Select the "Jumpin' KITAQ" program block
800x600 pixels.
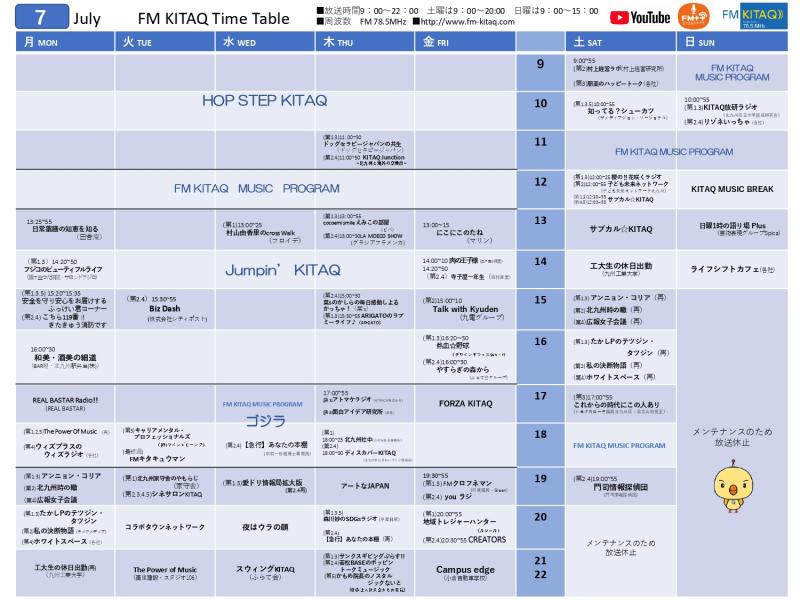click(283, 270)
